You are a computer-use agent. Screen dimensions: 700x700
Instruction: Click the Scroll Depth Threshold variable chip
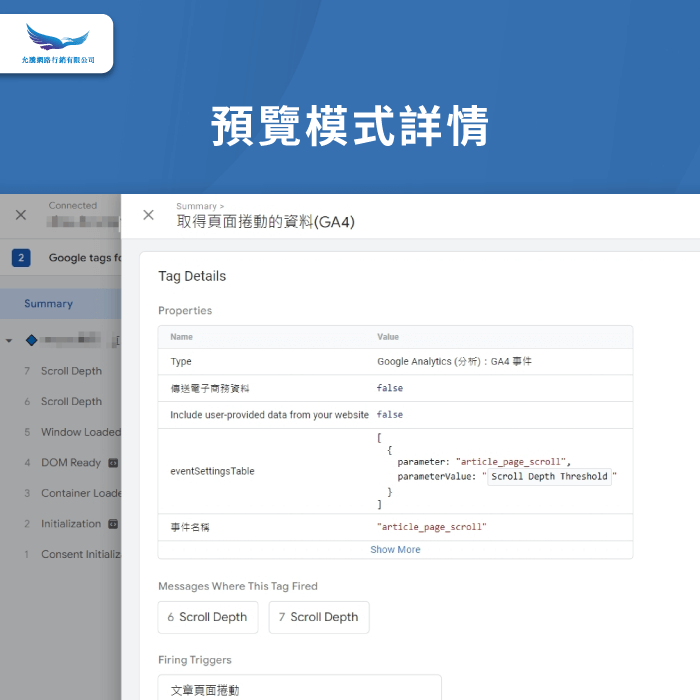(x=549, y=477)
